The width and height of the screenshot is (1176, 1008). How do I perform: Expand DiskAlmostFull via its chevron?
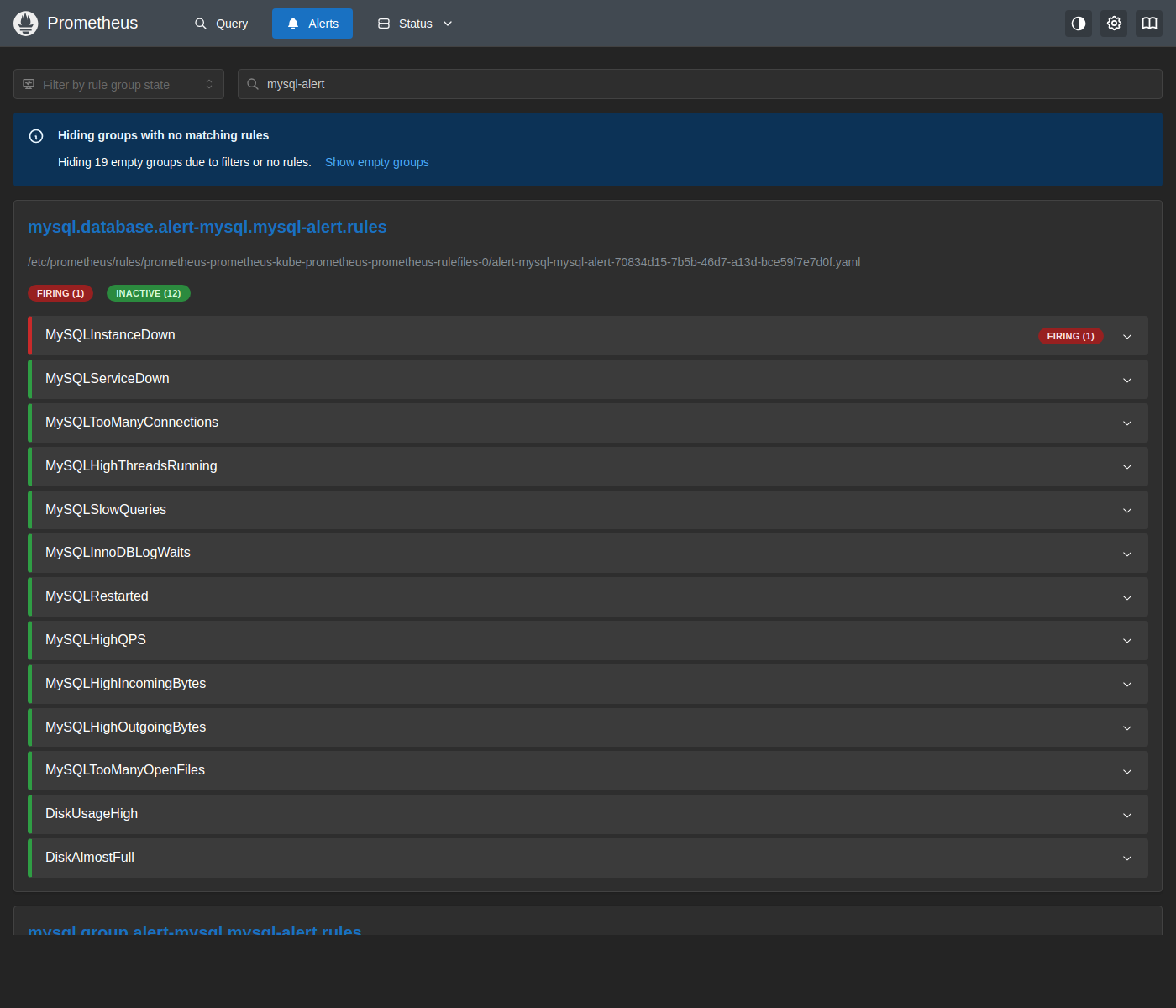tap(1127, 858)
